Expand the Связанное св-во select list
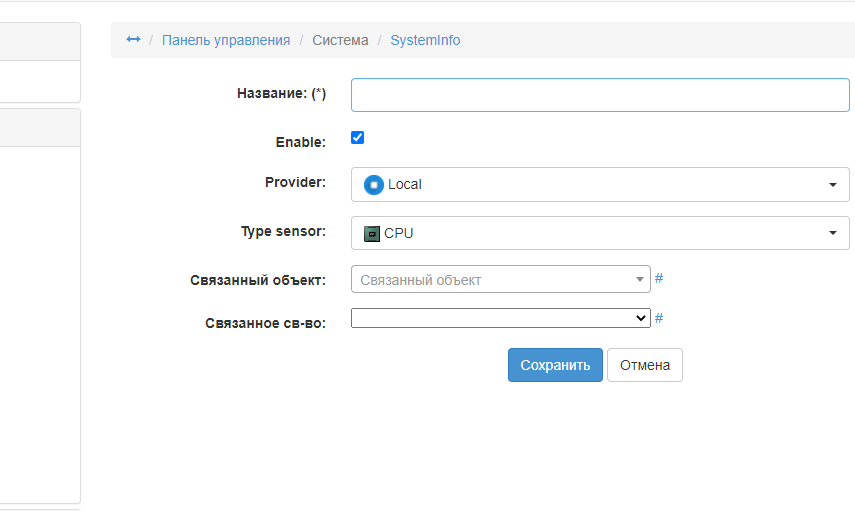The height and width of the screenshot is (511, 855). click(x=500, y=318)
